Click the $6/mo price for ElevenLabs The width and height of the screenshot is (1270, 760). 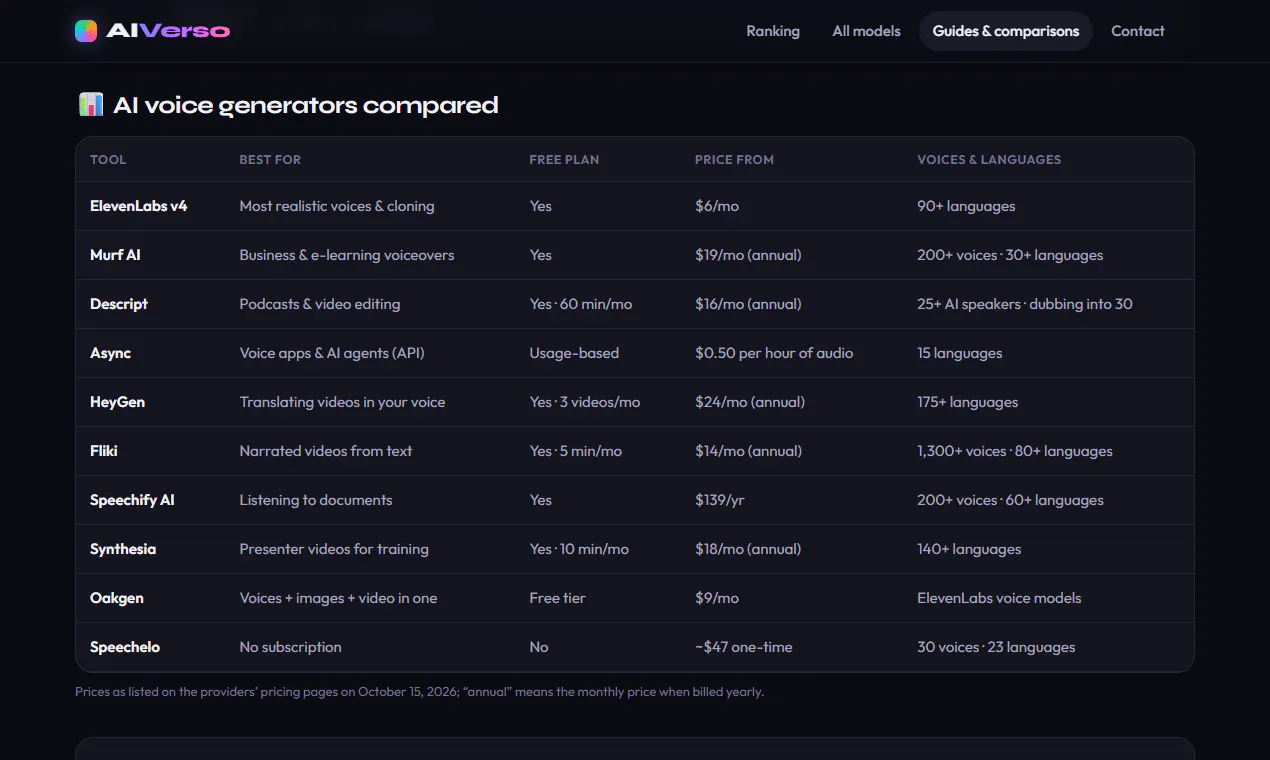coord(717,206)
